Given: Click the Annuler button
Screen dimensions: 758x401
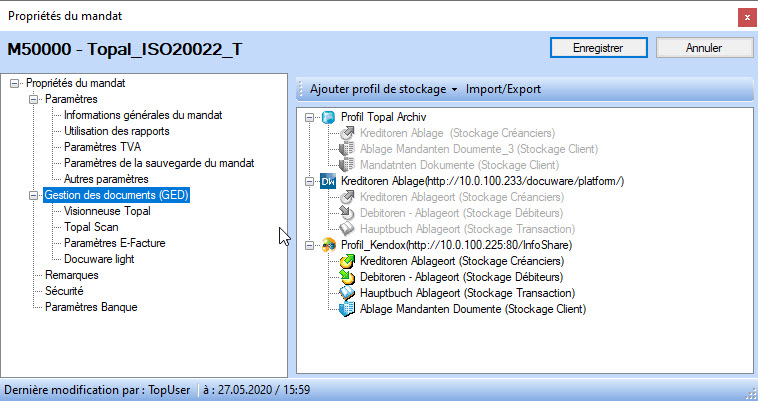Looking at the screenshot, I should (704, 47).
